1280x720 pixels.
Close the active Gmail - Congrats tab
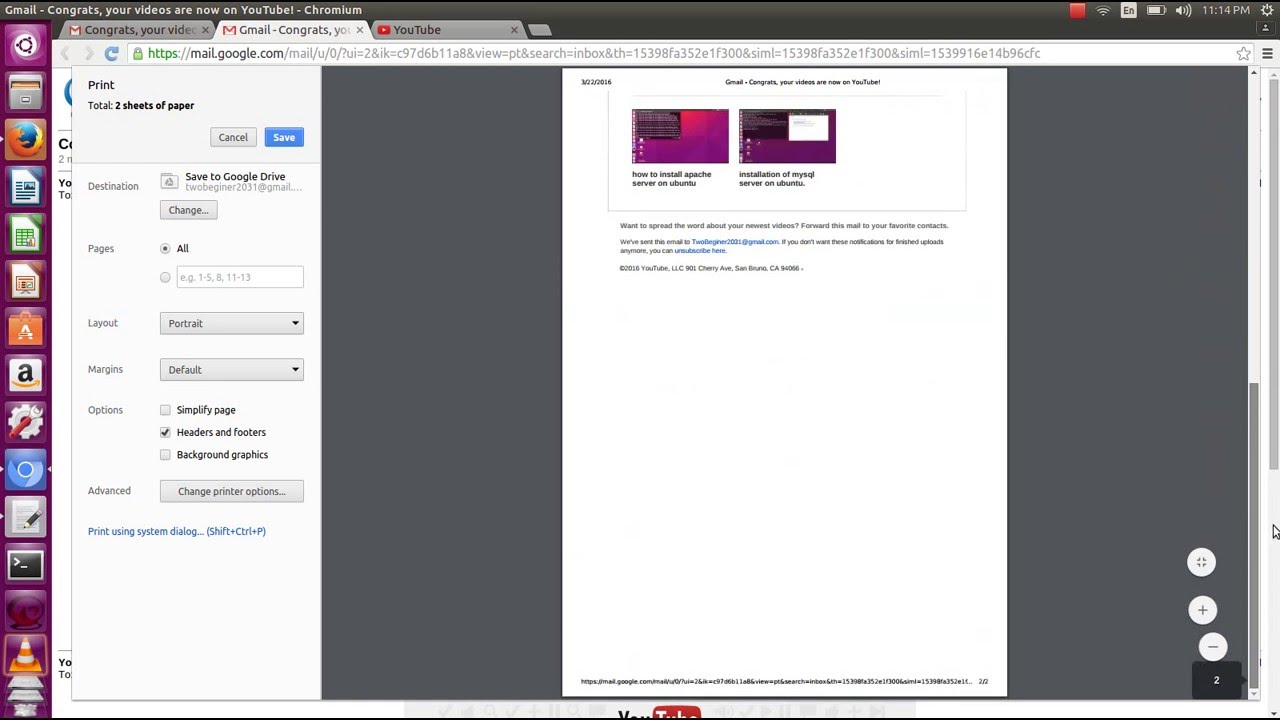tap(360, 30)
